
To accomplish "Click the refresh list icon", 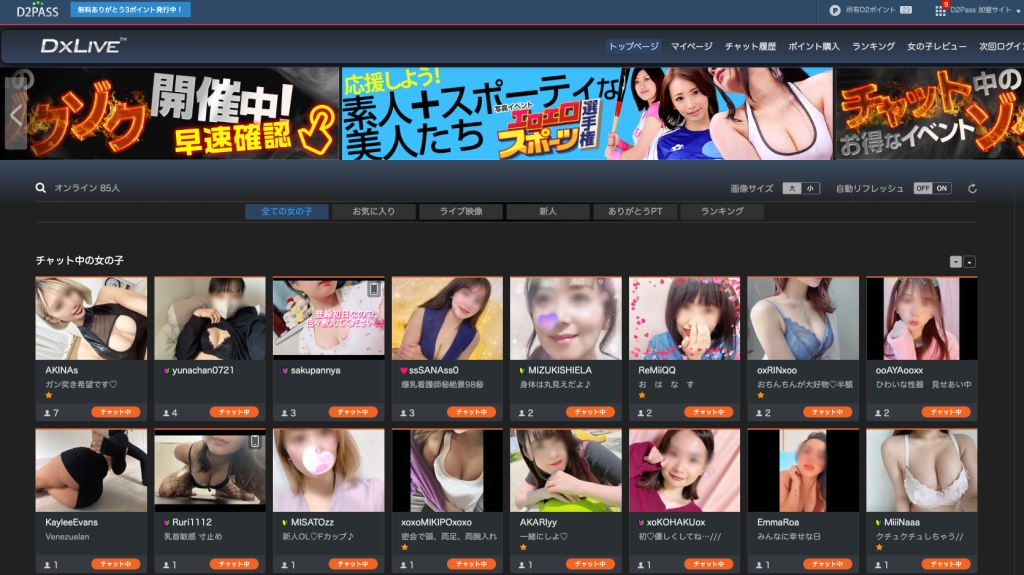I will [x=972, y=188].
